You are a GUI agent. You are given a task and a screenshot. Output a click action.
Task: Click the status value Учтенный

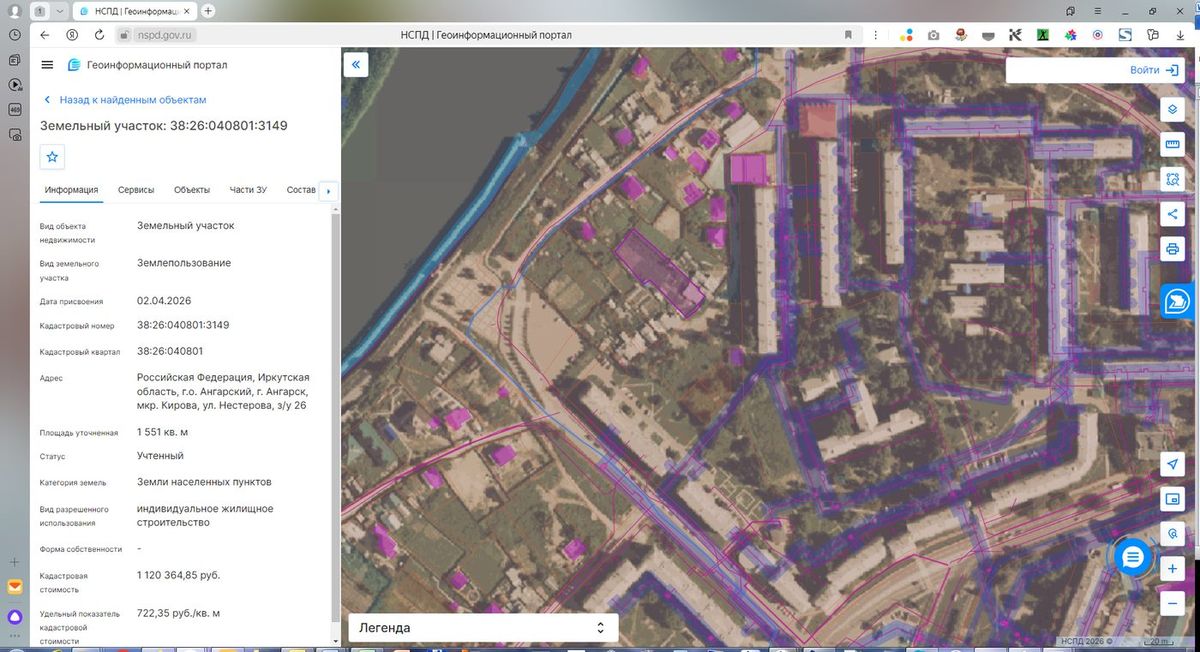(160, 456)
